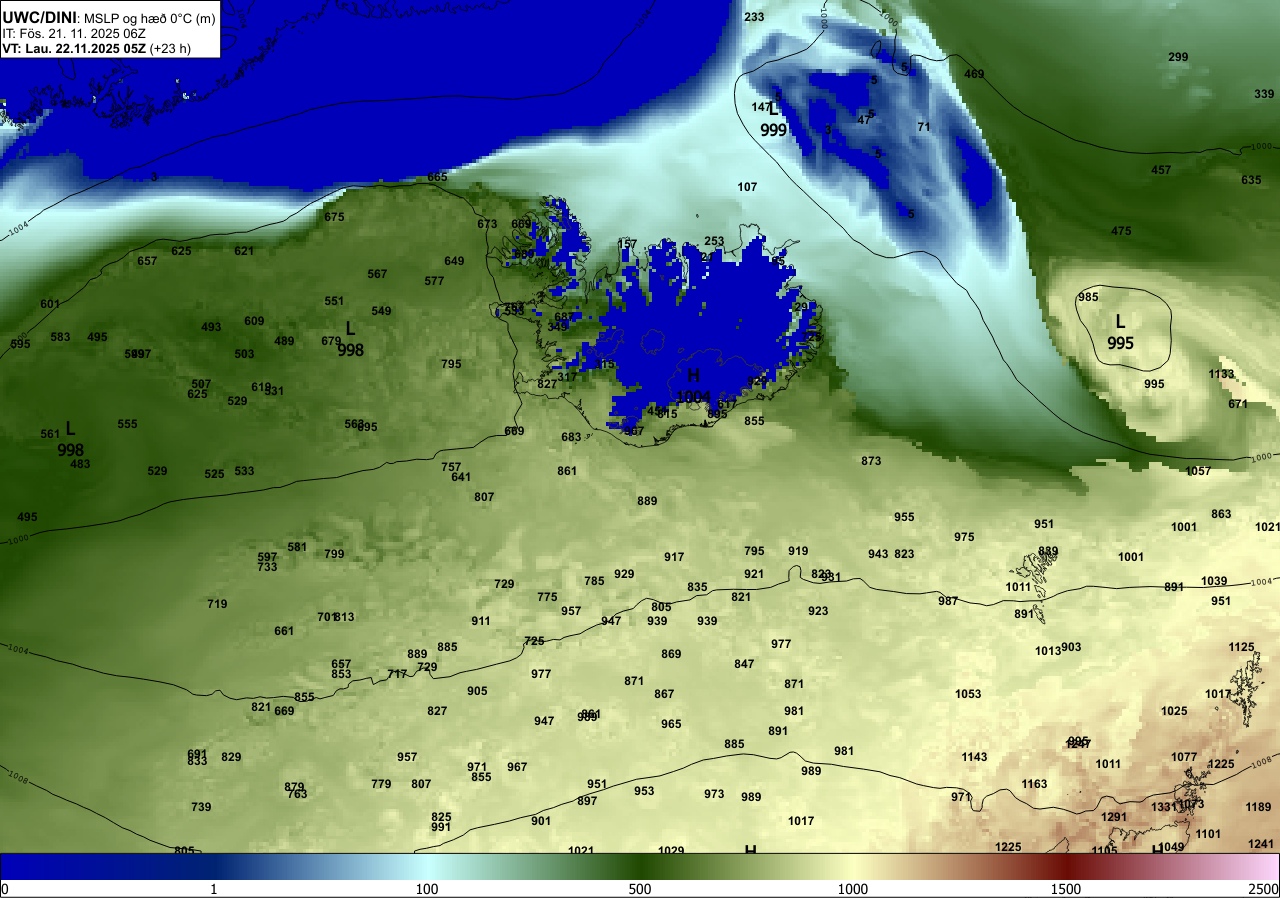Click the 1163 height value

1034,784
